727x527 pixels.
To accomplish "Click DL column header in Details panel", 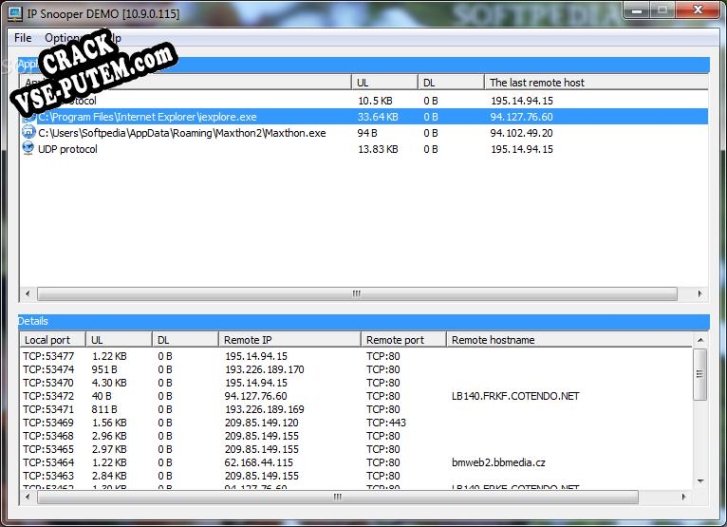I will pos(185,340).
